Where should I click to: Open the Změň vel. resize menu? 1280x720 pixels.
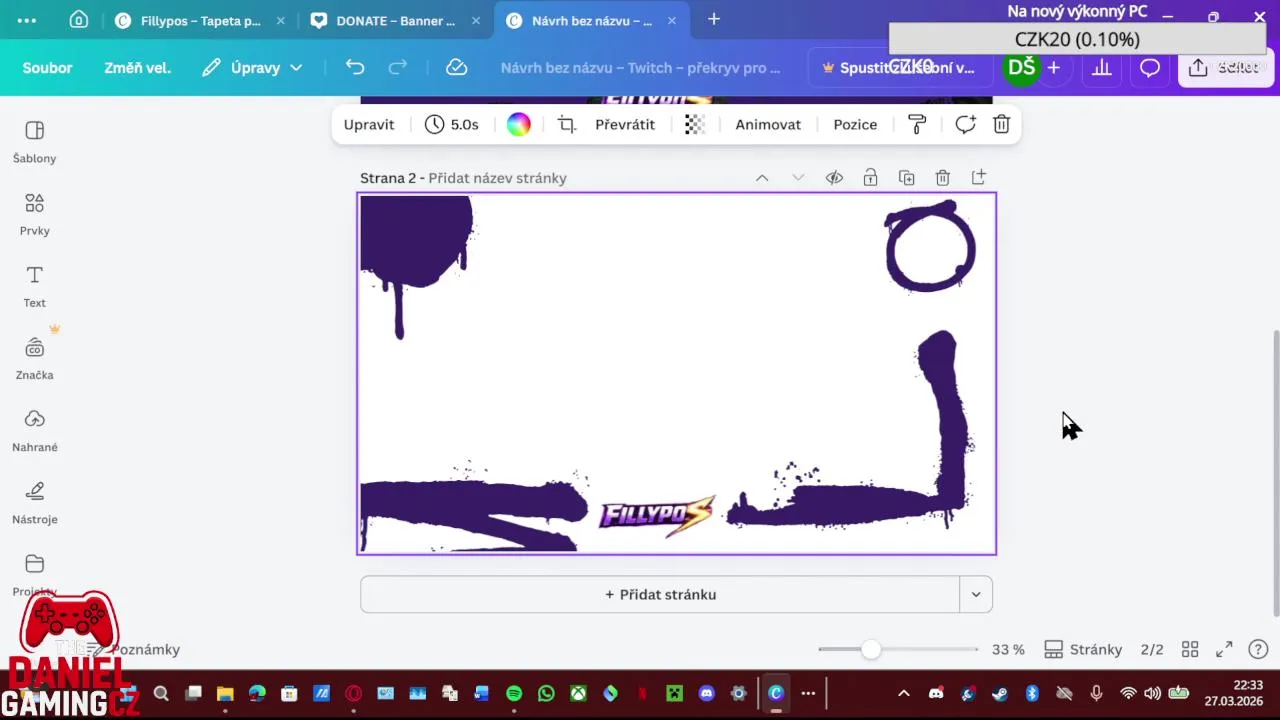[x=137, y=67]
